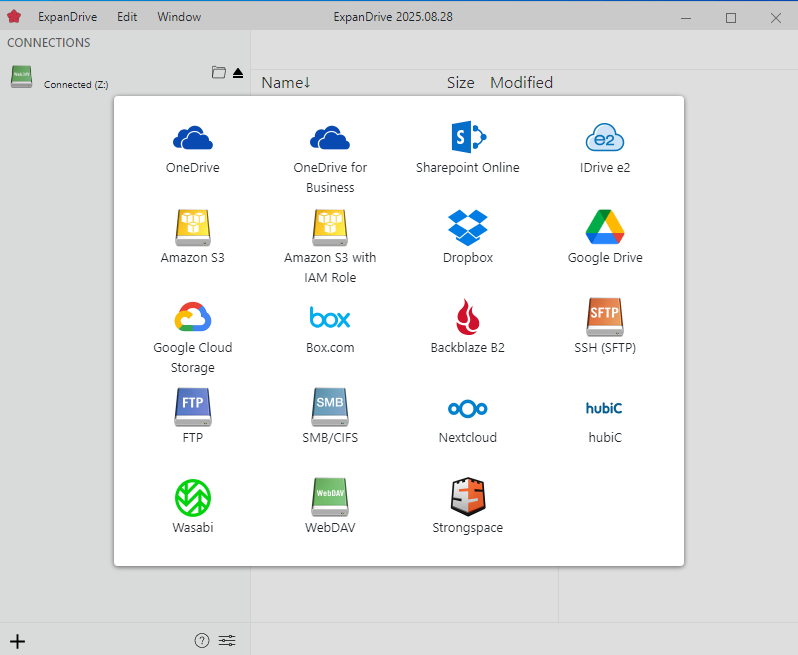Choose the OneDrive connection type
Screen dimensions: 798x655
[x=192, y=149]
